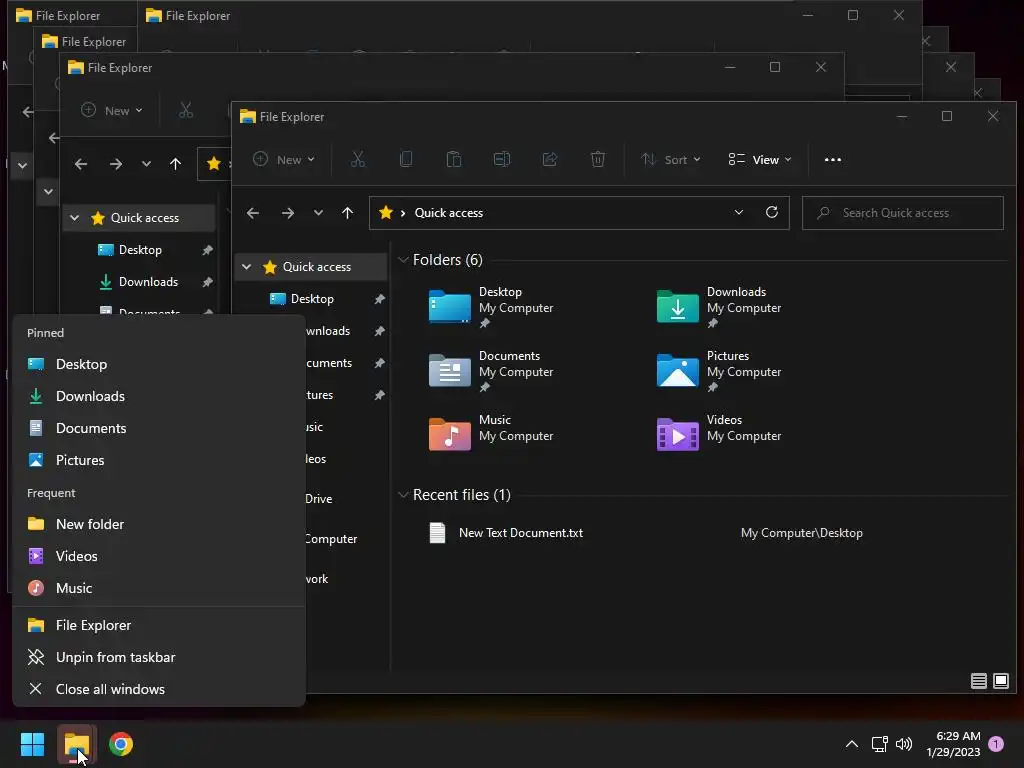1024x768 pixels.
Task: Click the volume icon in system tray
Action: tap(904, 744)
